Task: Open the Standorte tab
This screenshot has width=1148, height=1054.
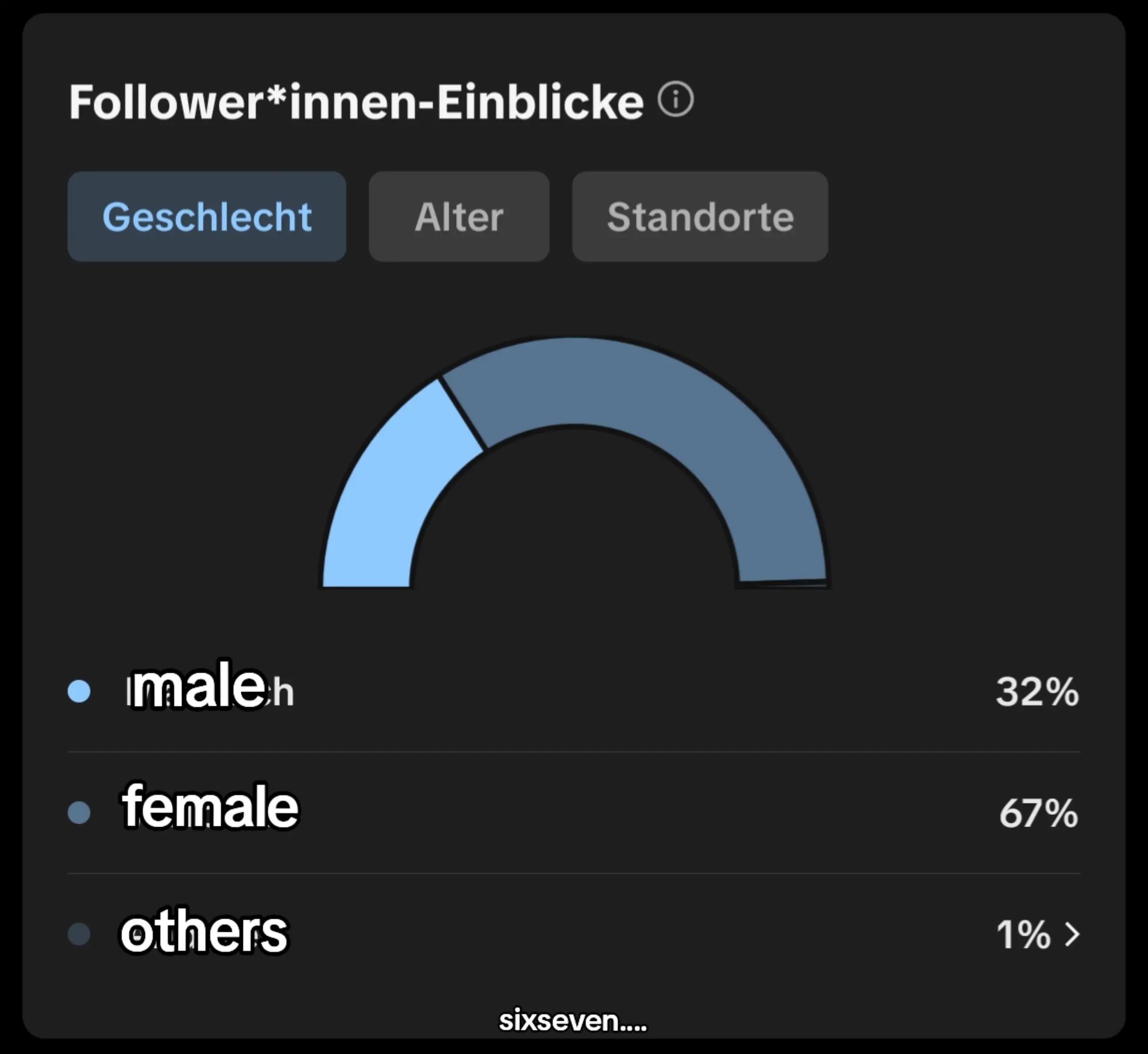Action: 700,217
